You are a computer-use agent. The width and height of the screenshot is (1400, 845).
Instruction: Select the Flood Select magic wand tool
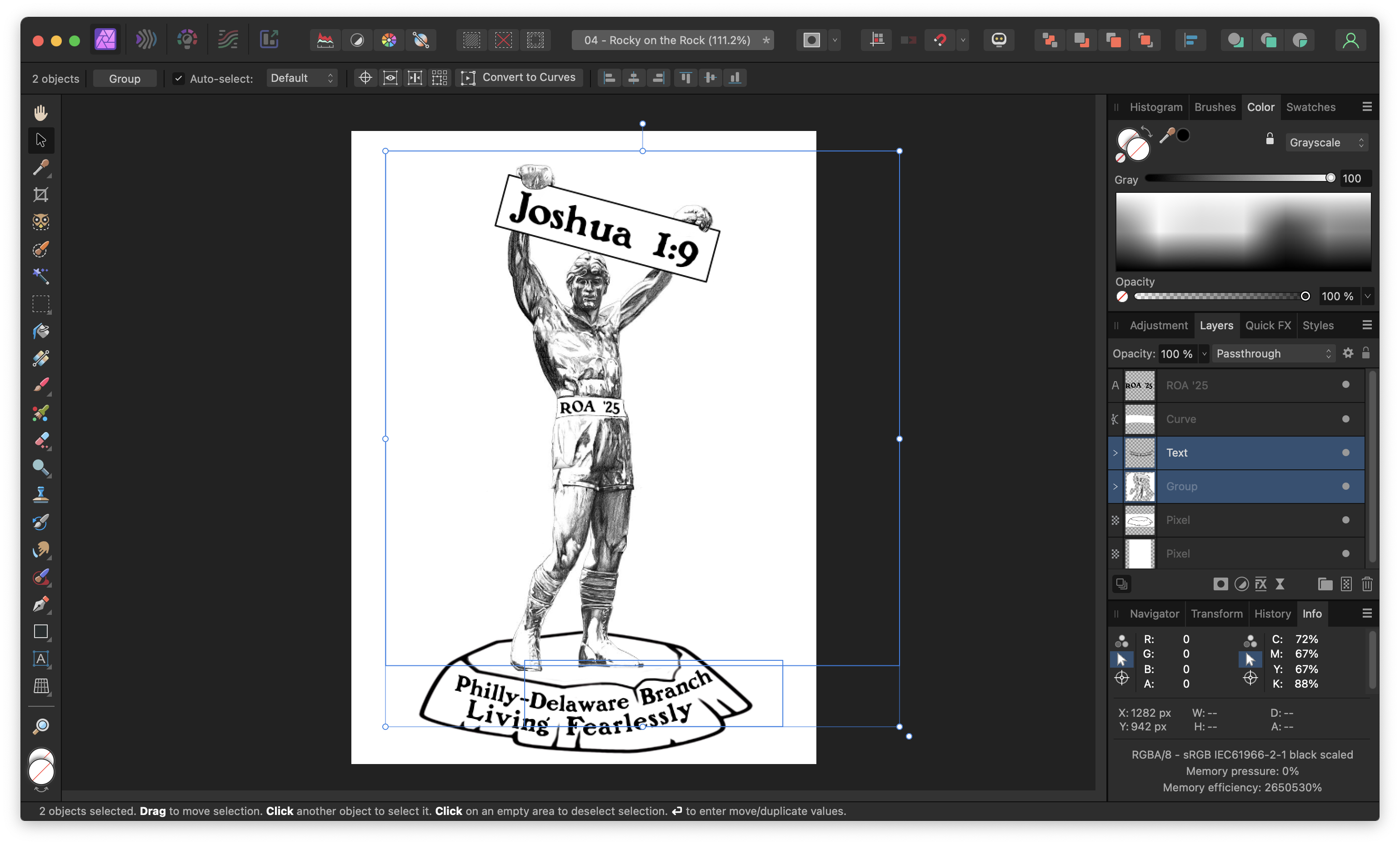[40, 277]
